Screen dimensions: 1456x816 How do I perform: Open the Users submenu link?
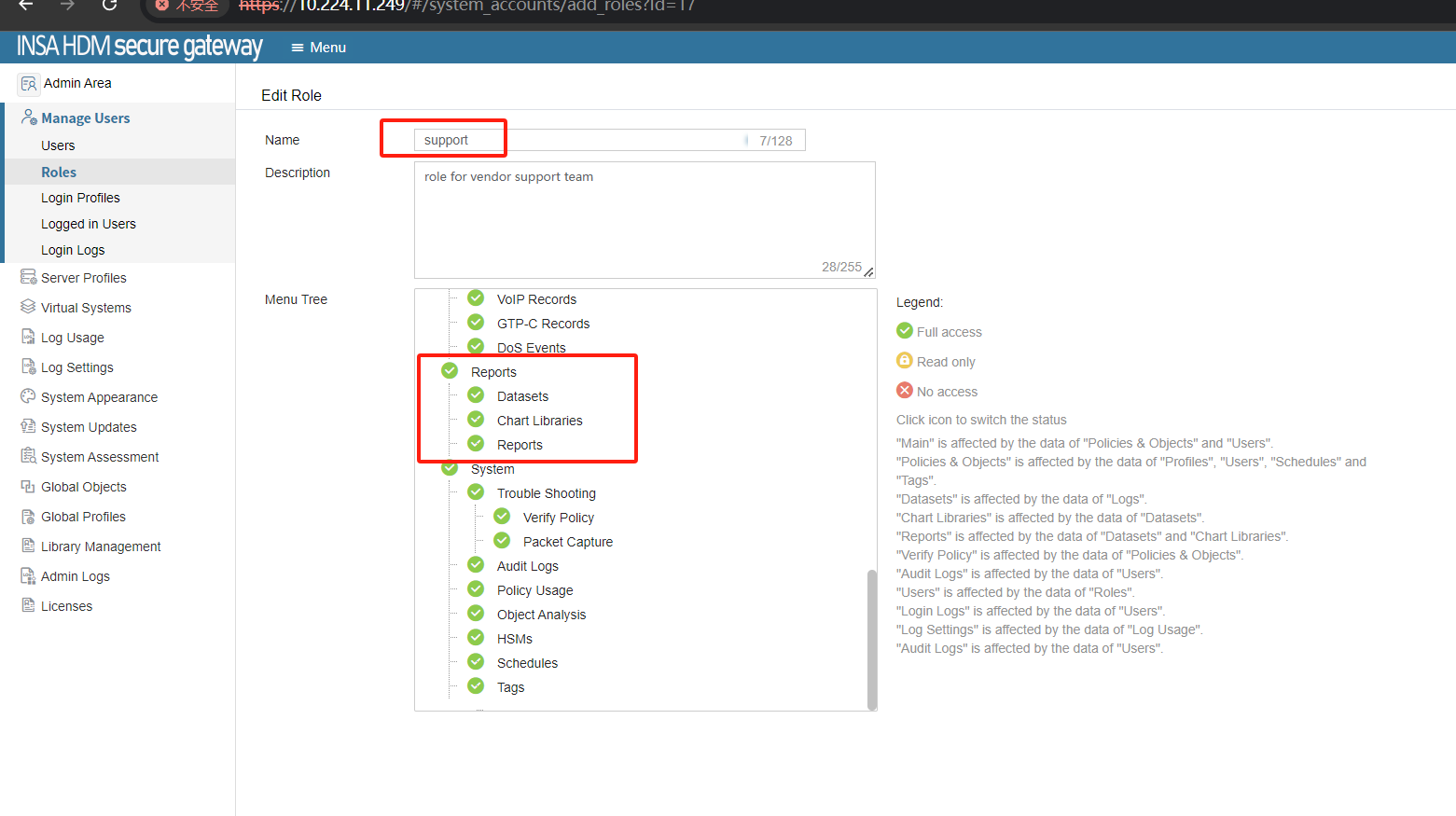[x=58, y=145]
